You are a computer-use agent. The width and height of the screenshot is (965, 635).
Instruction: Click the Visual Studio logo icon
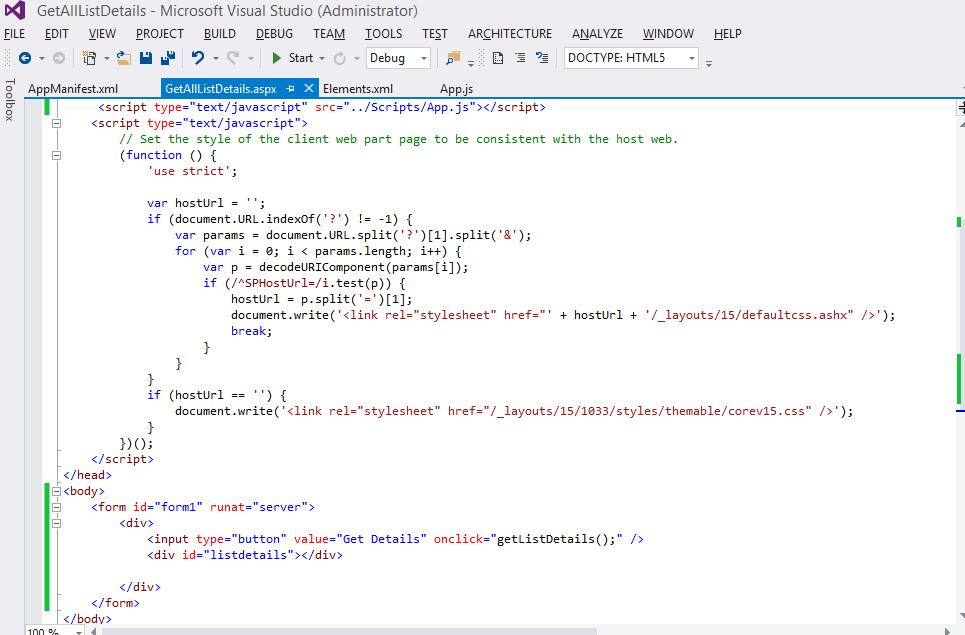(15, 10)
